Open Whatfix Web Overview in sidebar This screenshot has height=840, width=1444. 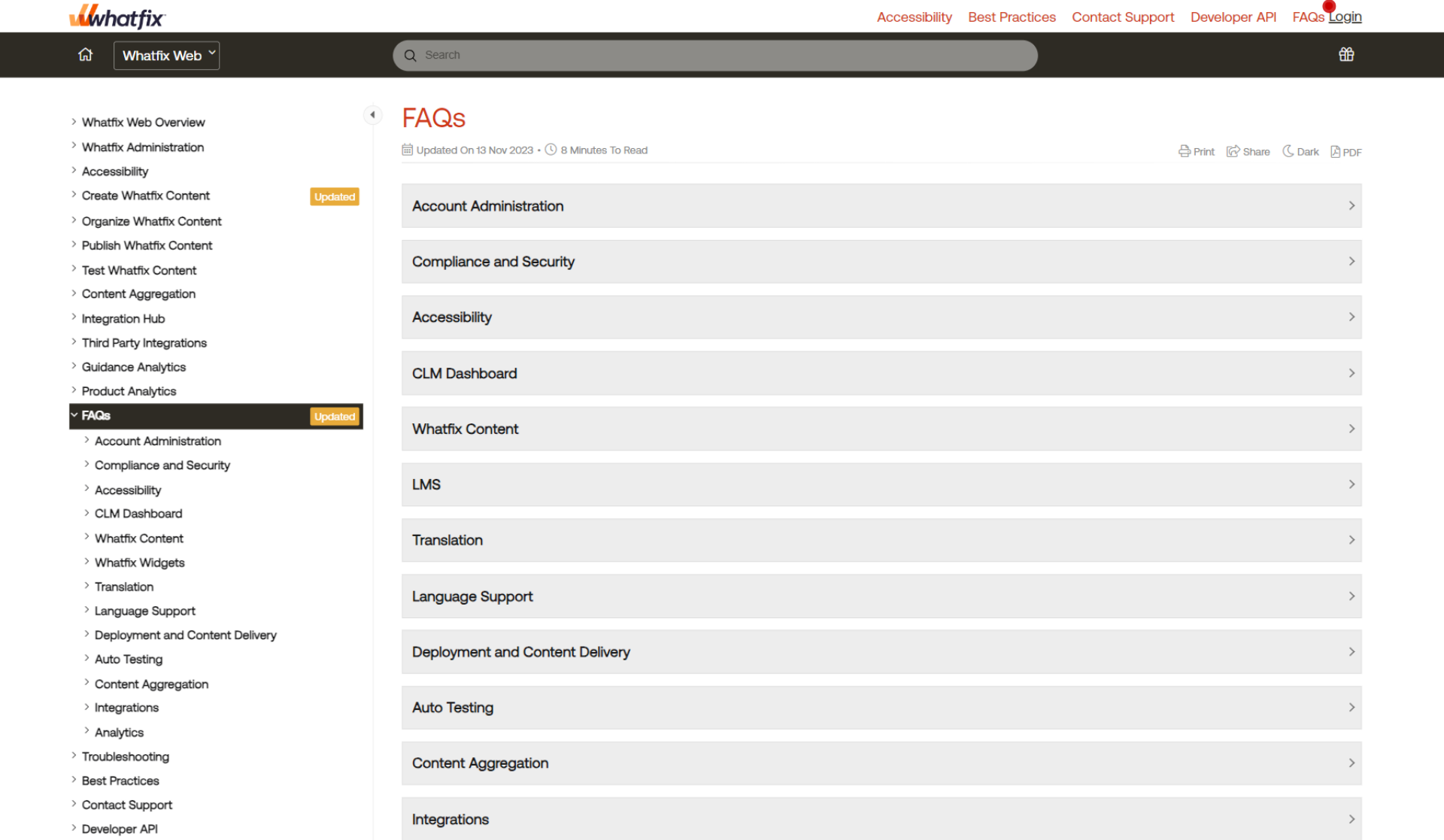point(143,123)
